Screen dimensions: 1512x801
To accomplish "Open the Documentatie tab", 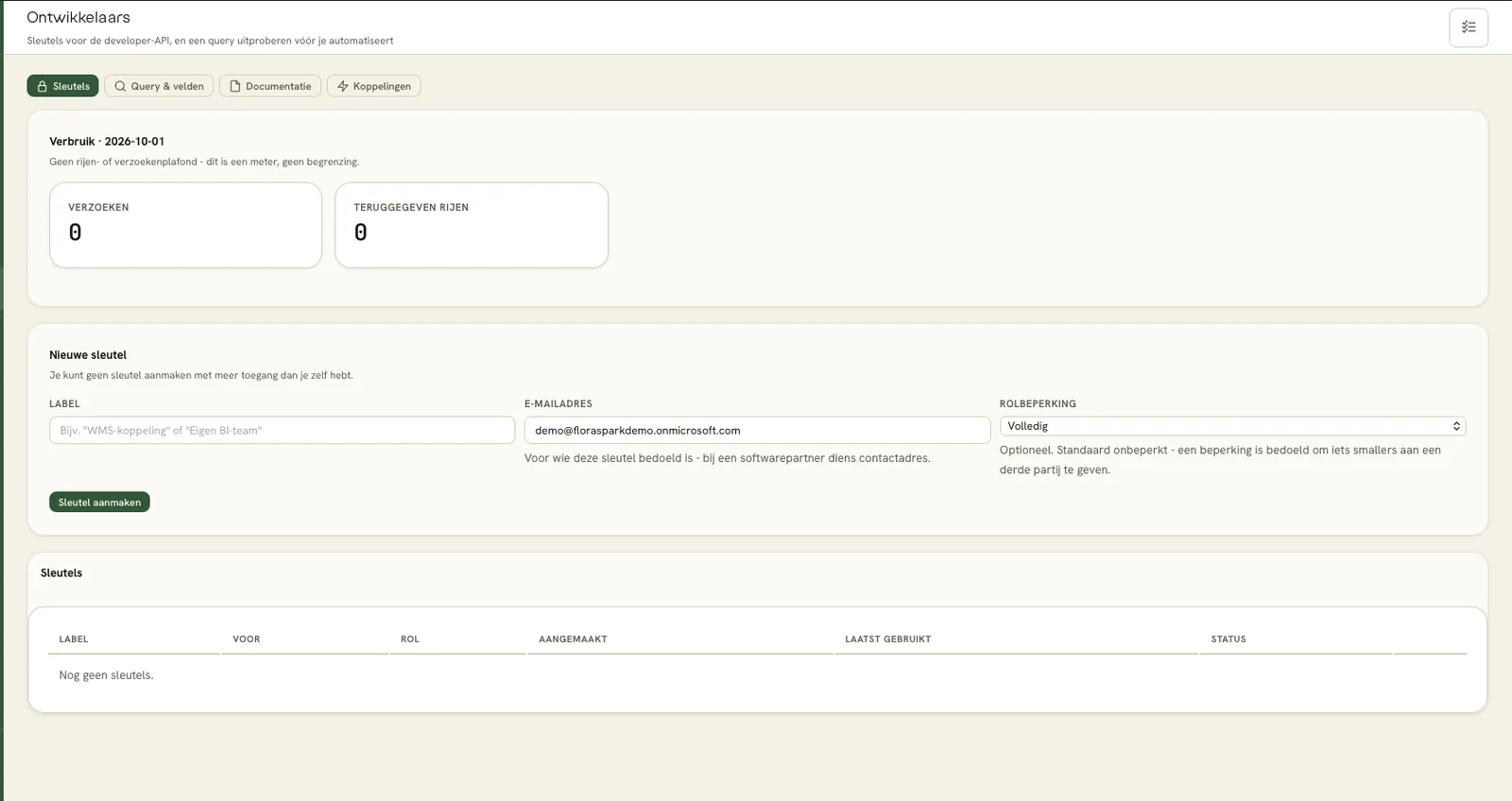I will coord(270,86).
